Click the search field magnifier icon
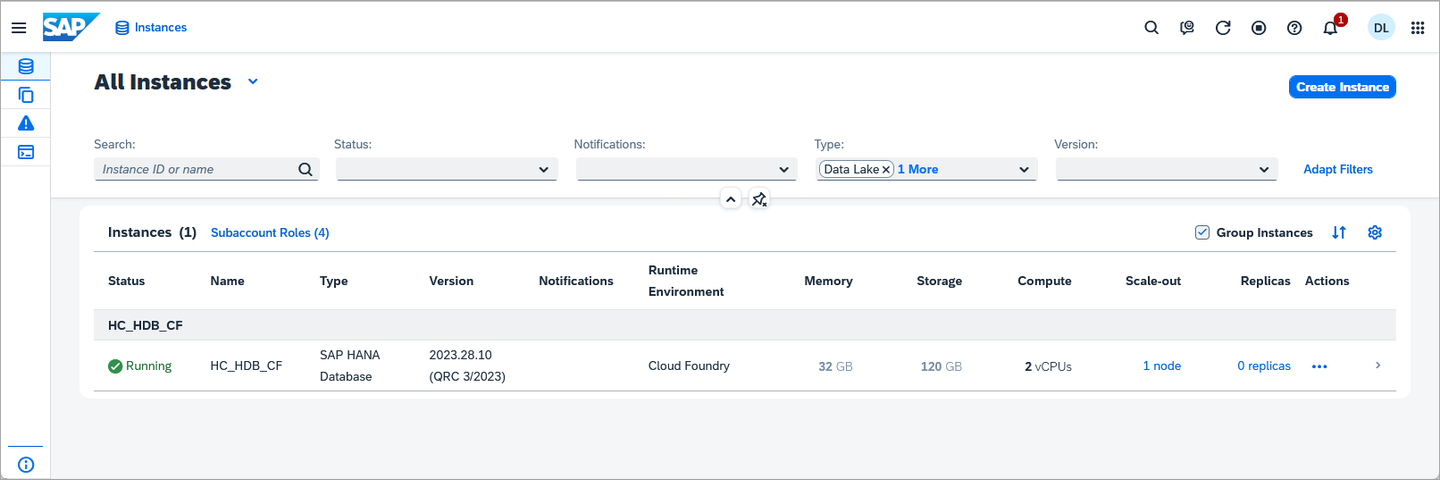The image size is (1440, 480). pyautogui.click(x=306, y=169)
